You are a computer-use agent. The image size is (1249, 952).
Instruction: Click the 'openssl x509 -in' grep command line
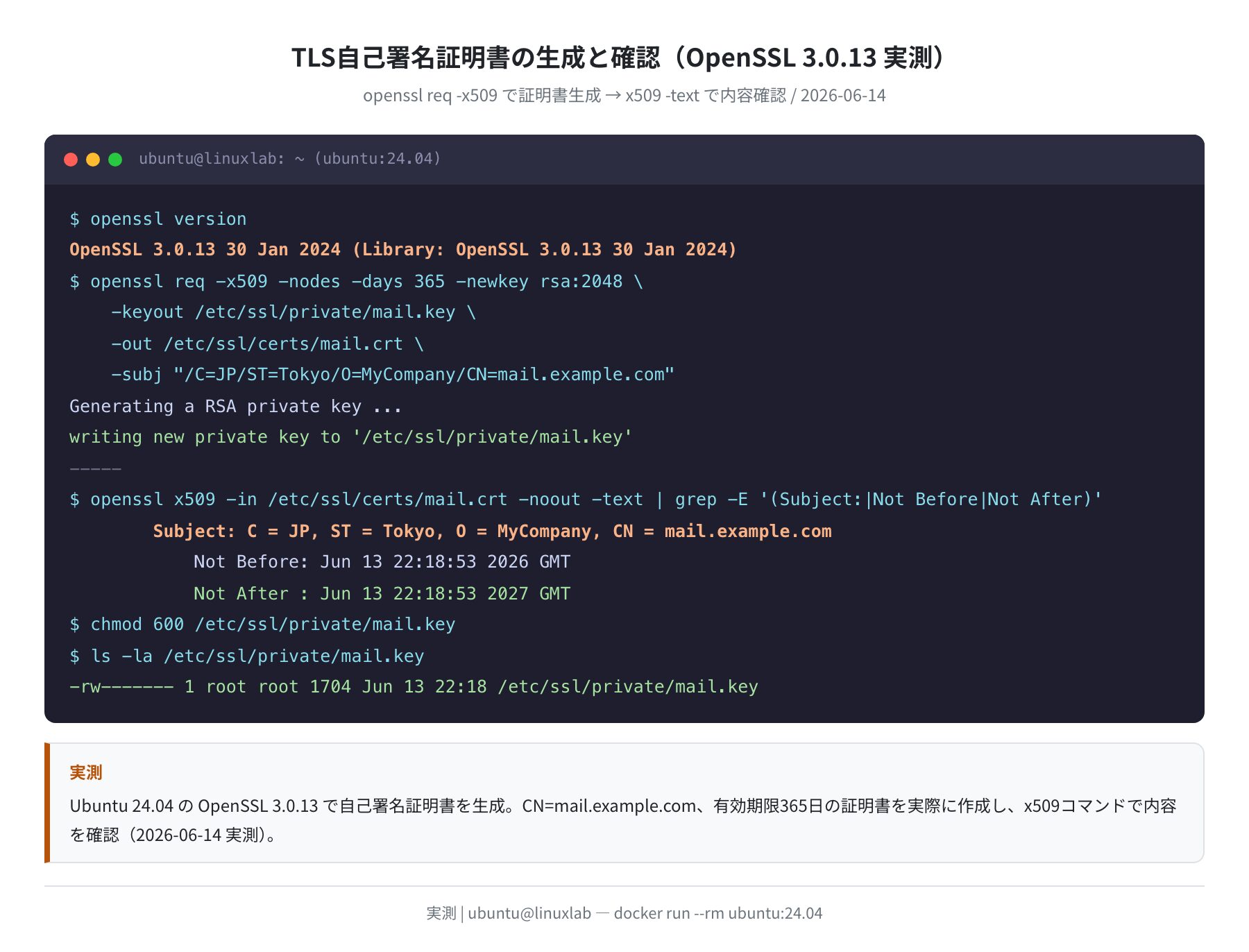pyautogui.click(x=586, y=500)
